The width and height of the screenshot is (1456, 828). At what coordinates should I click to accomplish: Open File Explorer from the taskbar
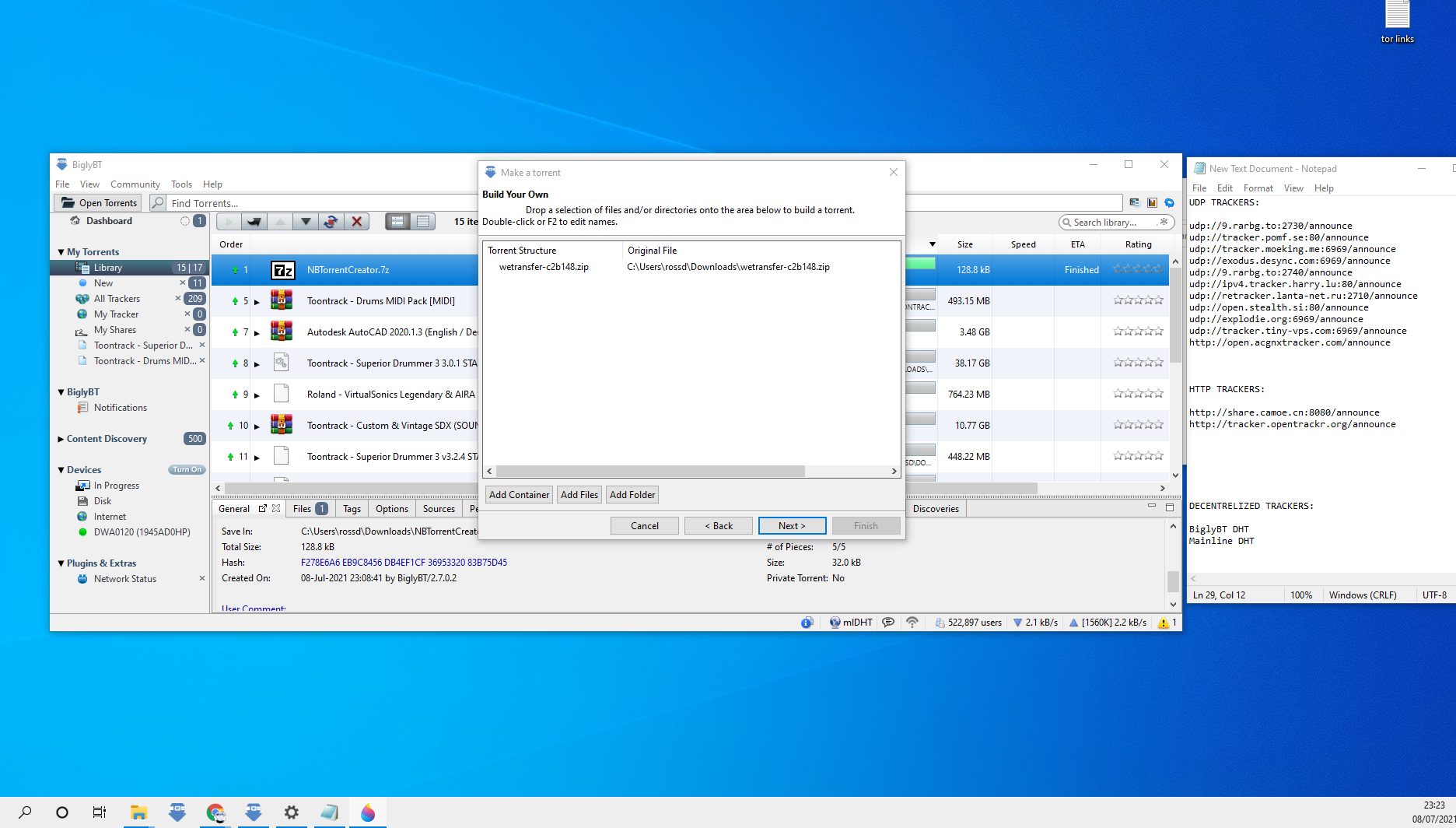point(139,812)
